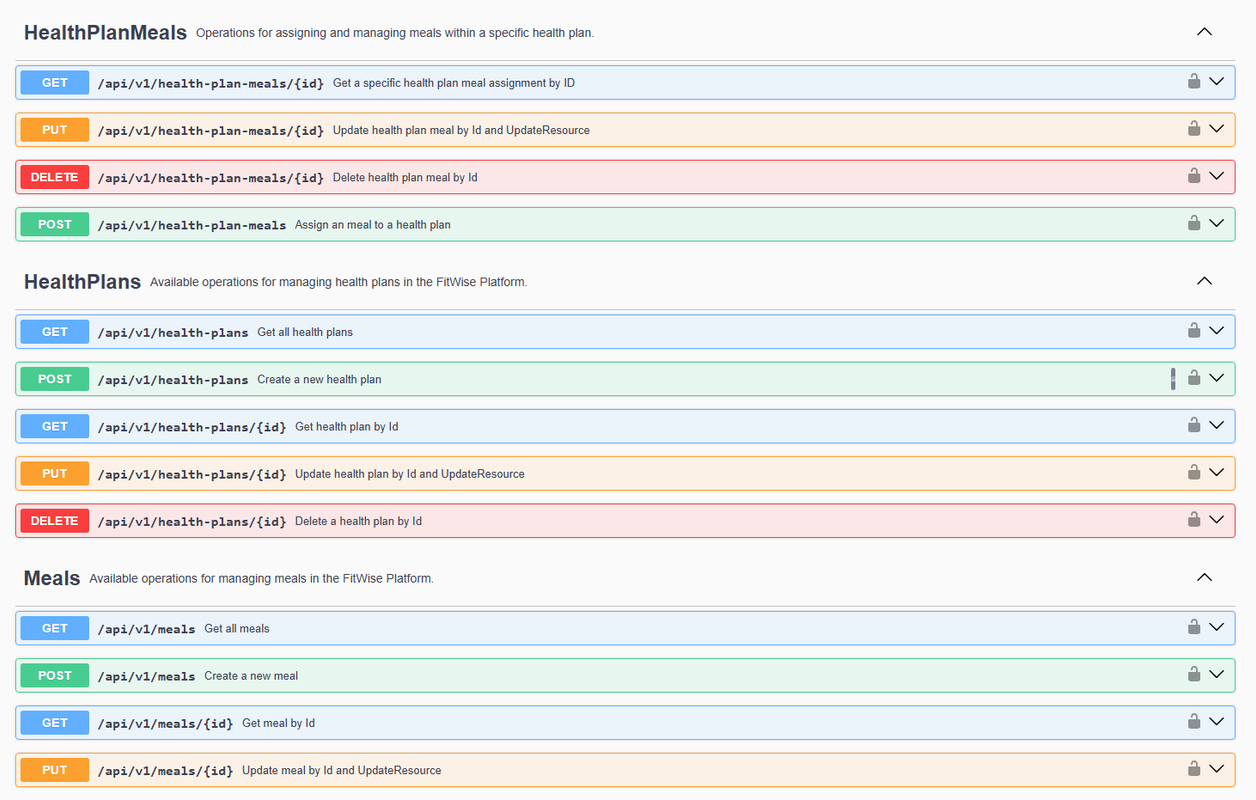
Task: Click the GET badge for health-plan-meals/{id}
Action: pos(55,83)
